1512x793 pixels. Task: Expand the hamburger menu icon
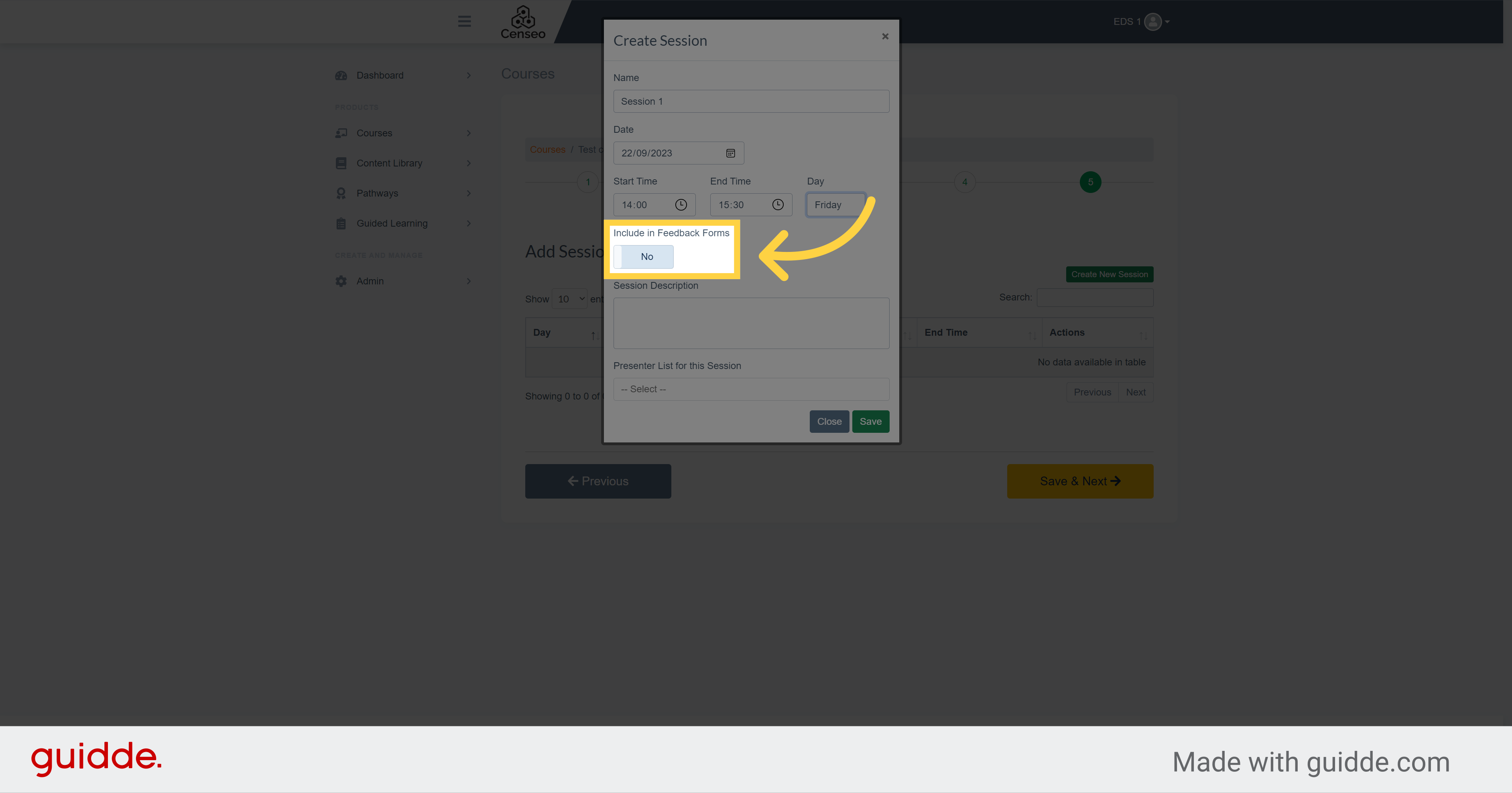point(464,21)
